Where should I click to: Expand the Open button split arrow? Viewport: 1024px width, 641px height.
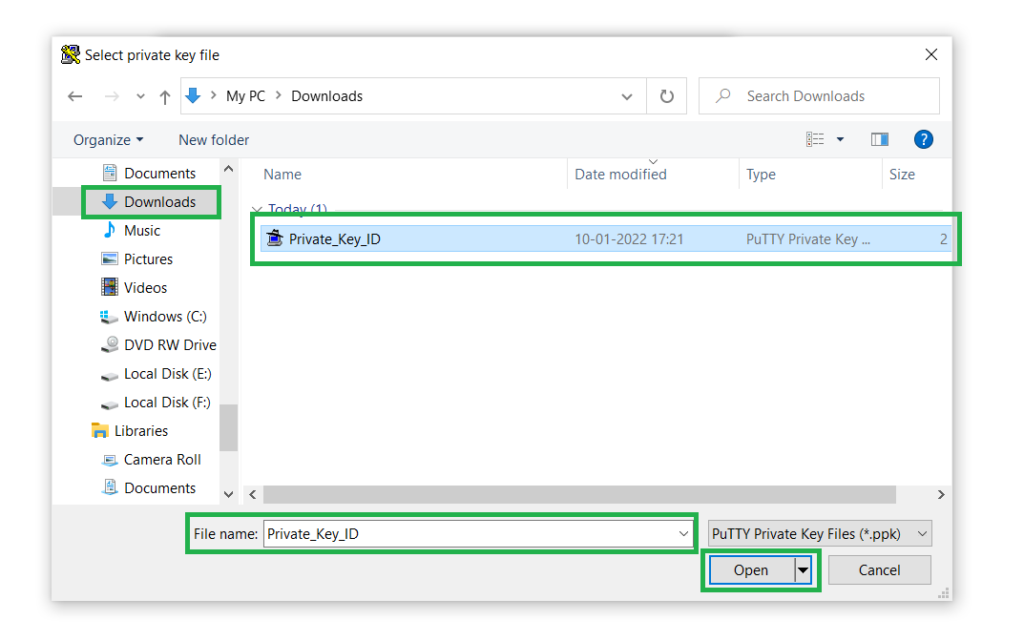[x=802, y=570]
